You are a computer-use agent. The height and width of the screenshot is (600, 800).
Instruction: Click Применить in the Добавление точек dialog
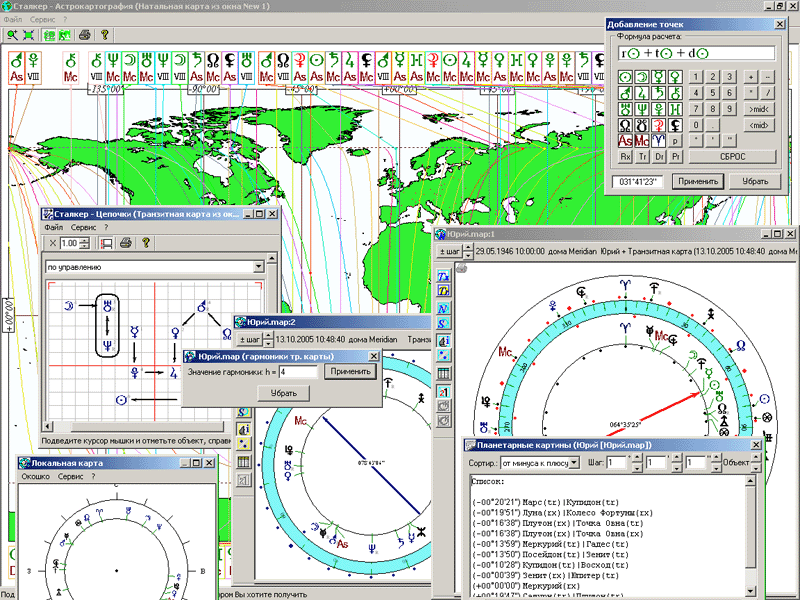coord(697,182)
